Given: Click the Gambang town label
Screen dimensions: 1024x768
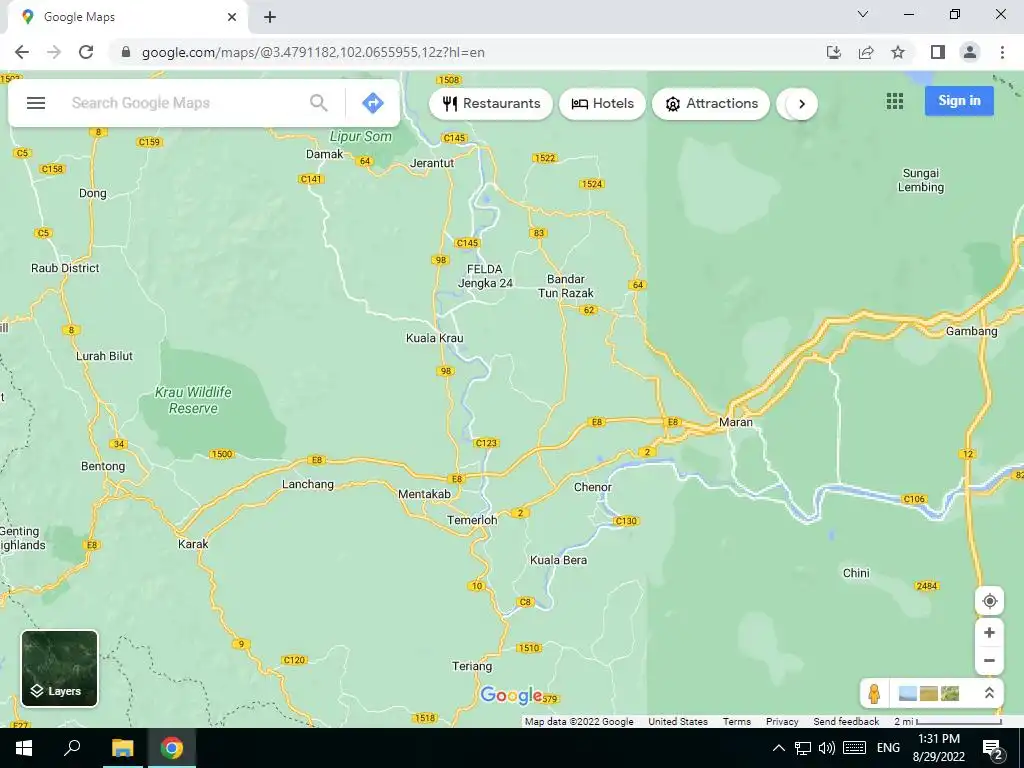Looking at the screenshot, I should tap(972, 331).
